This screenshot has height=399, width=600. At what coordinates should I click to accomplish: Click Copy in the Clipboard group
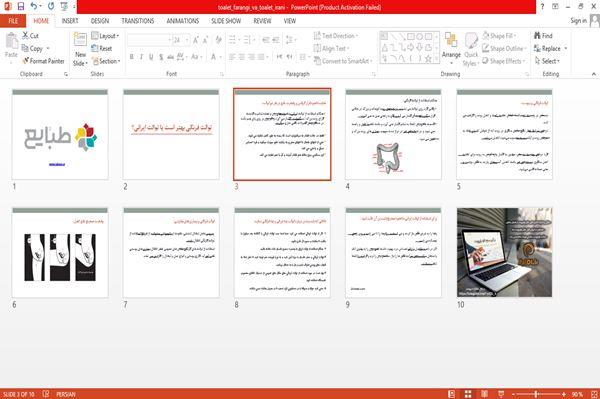click(32, 49)
